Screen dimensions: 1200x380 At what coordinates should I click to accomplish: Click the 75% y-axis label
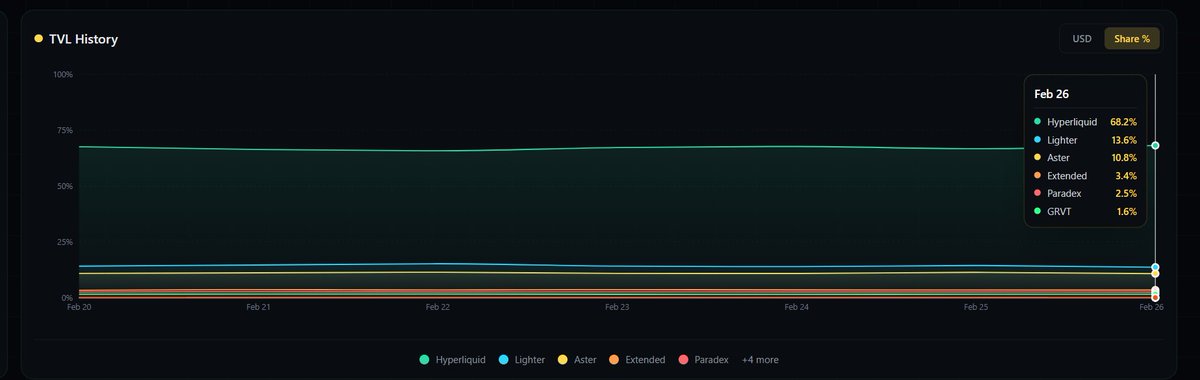click(64, 131)
